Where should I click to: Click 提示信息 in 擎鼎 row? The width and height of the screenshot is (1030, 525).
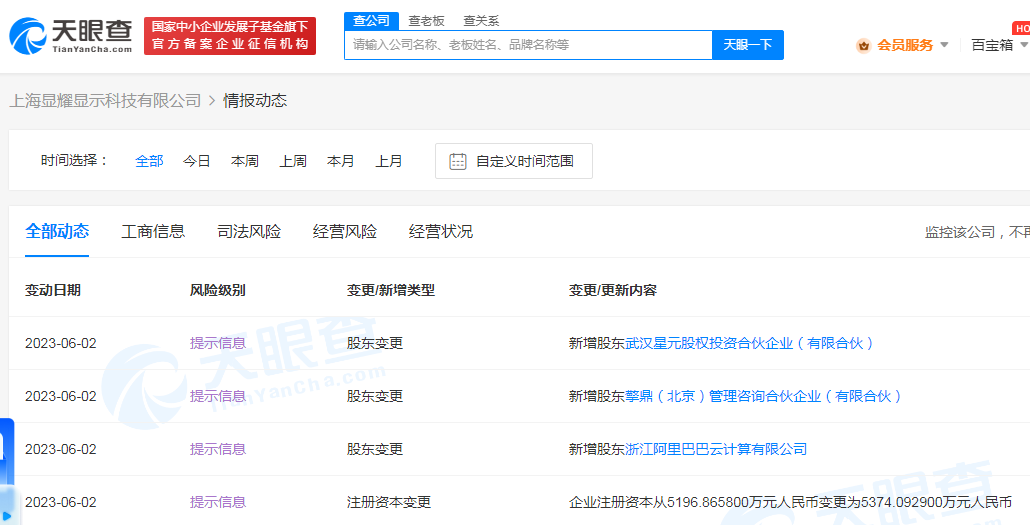(x=218, y=396)
